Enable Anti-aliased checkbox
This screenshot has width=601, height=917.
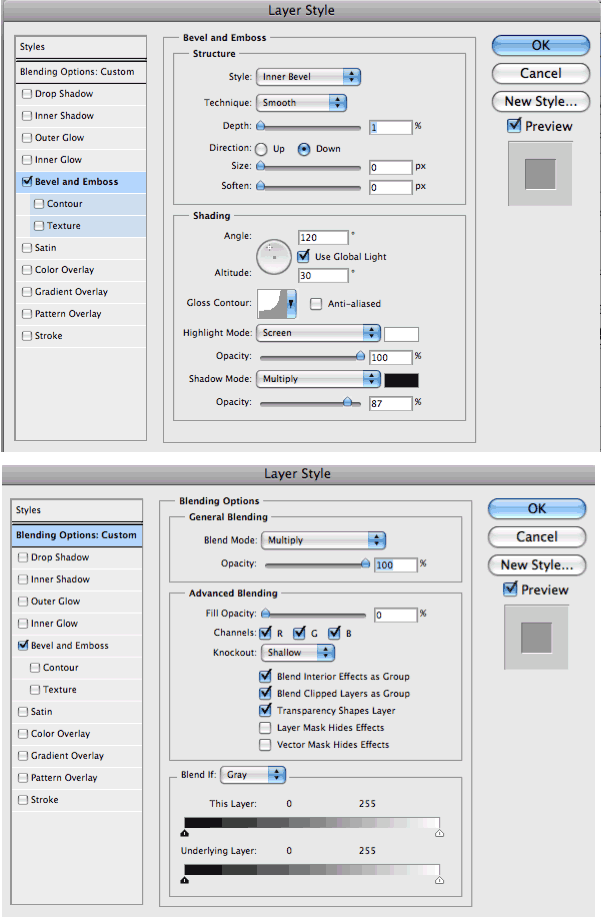tap(316, 304)
